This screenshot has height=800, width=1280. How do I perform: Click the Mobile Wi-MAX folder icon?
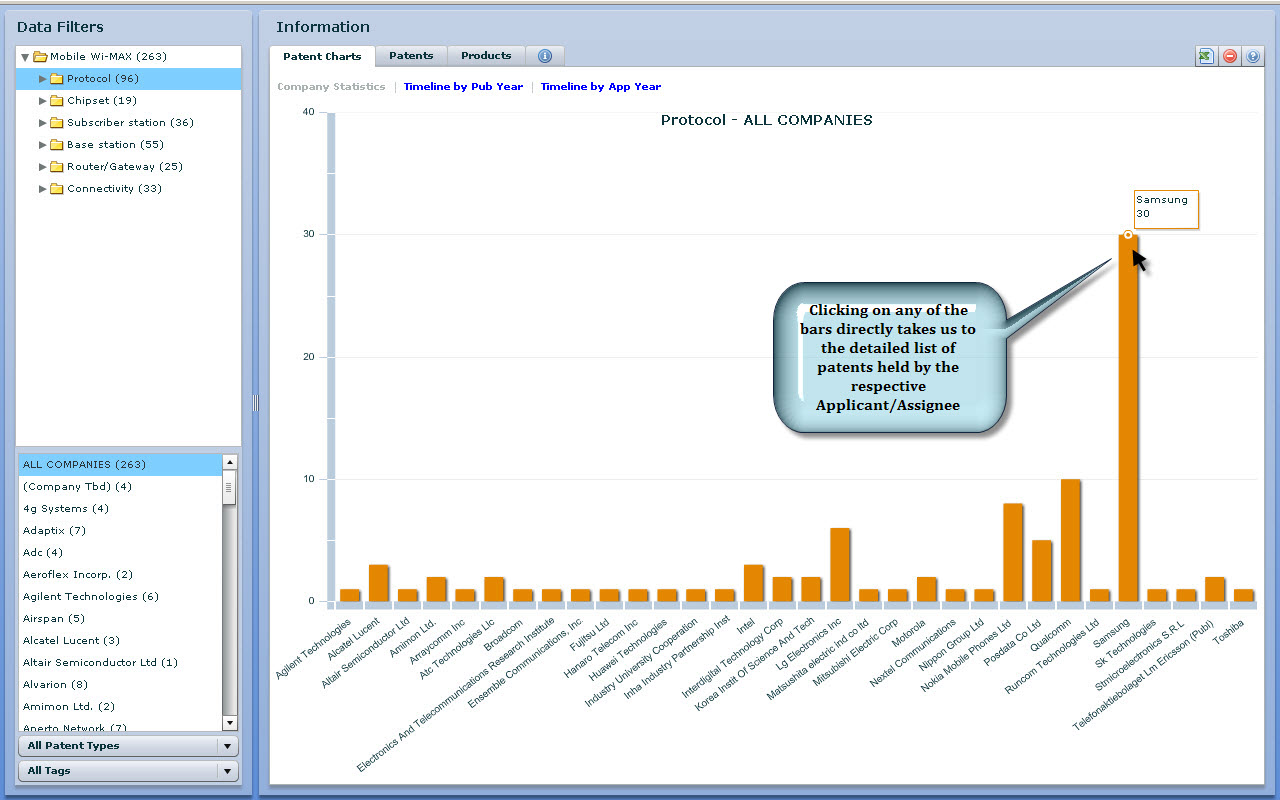[x=40, y=57]
